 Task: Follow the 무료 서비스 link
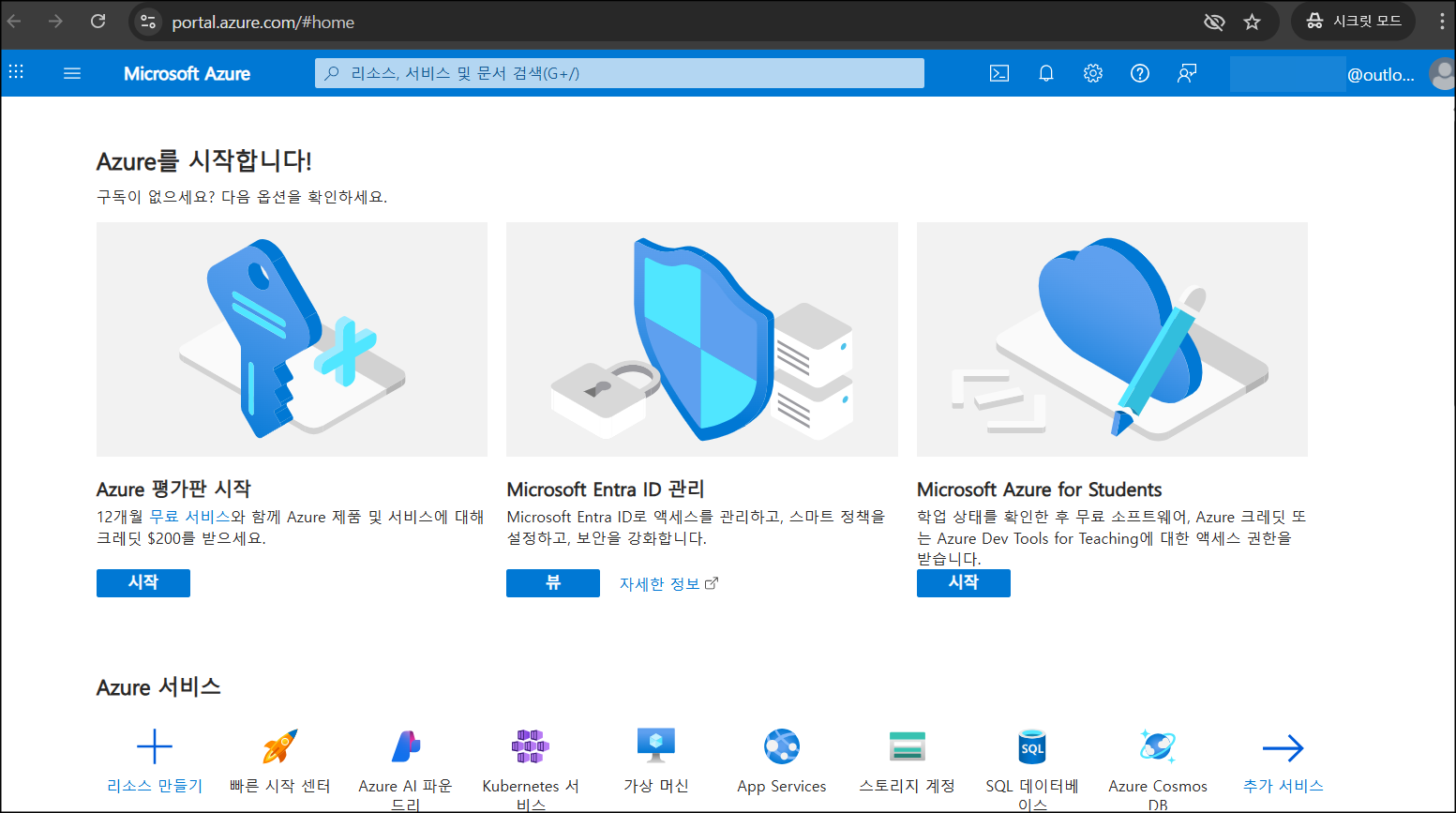189,517
